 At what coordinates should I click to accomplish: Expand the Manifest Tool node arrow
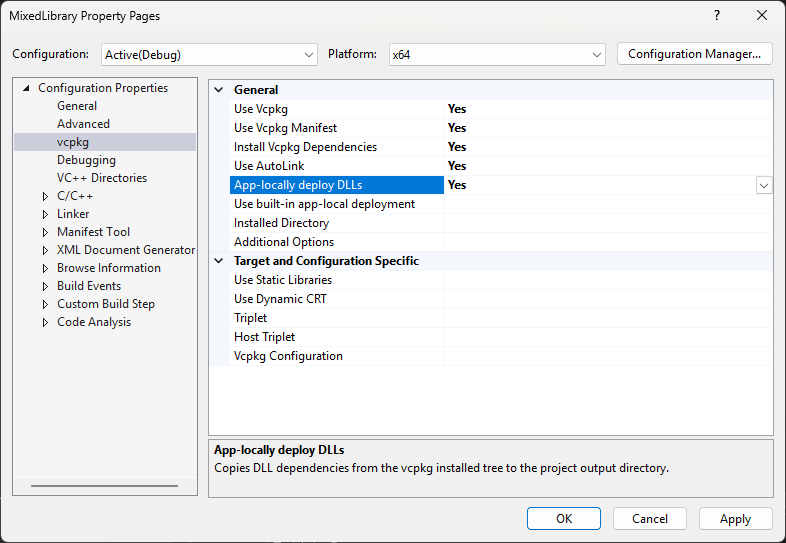(x=45, y=233)
